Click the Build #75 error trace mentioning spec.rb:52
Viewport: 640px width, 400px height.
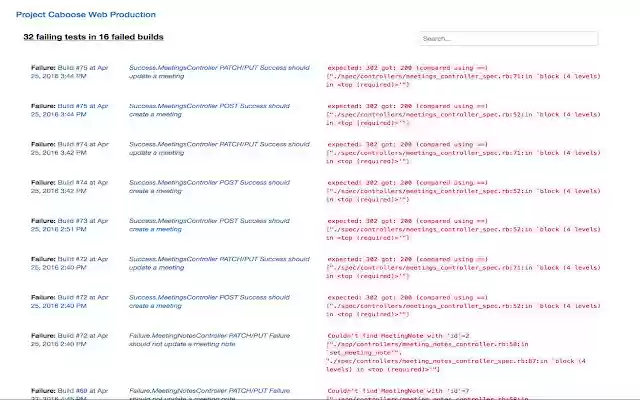463,115
